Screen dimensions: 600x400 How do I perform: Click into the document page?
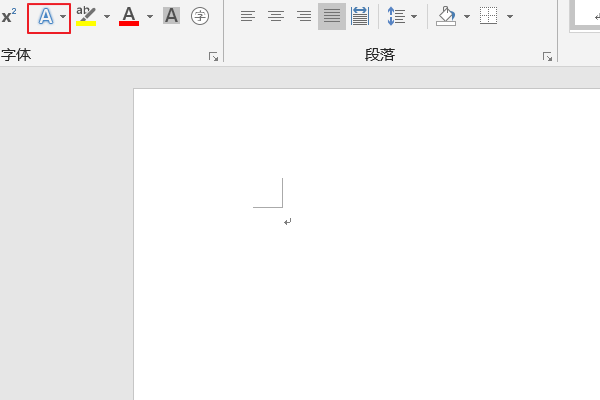point(367,244)
